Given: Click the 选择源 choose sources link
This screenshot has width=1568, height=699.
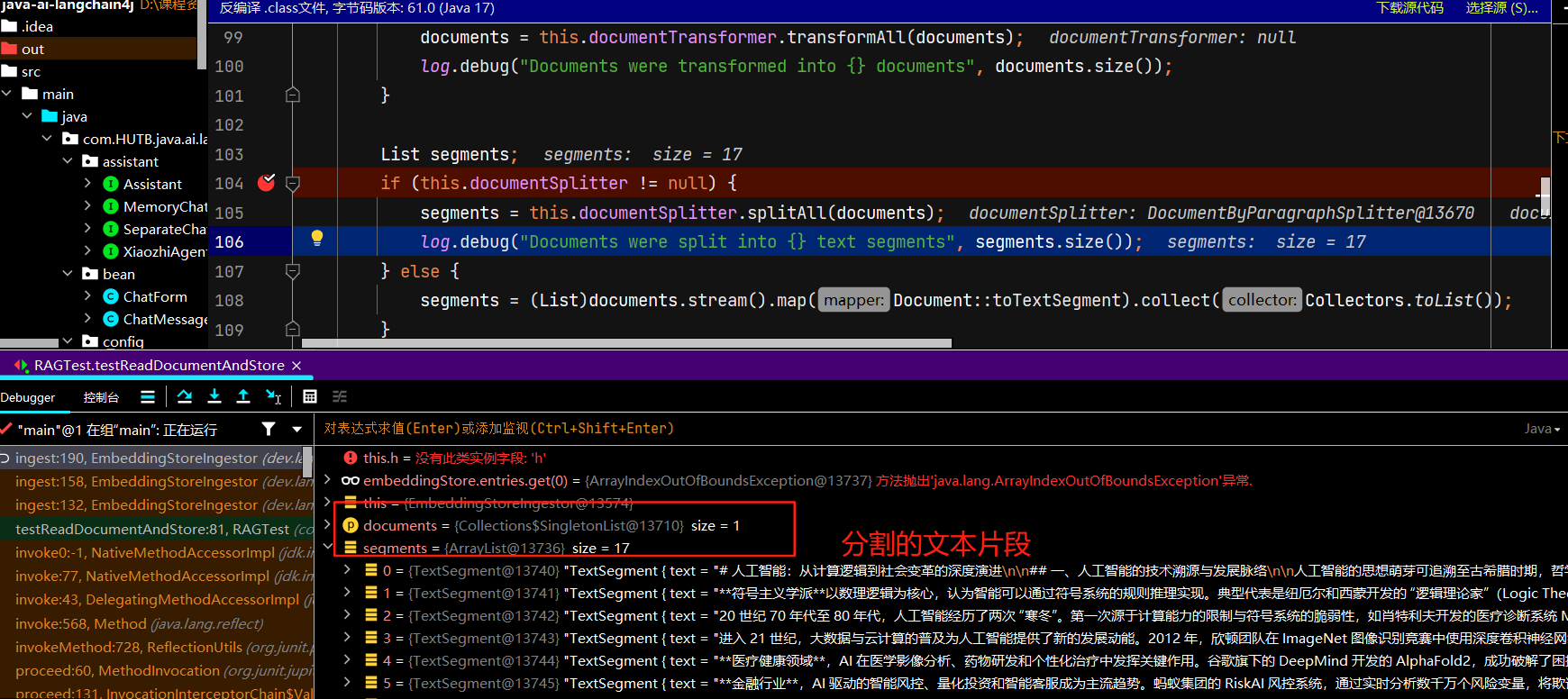Looking at the screenshot, I should click(x=1502, y=8).
